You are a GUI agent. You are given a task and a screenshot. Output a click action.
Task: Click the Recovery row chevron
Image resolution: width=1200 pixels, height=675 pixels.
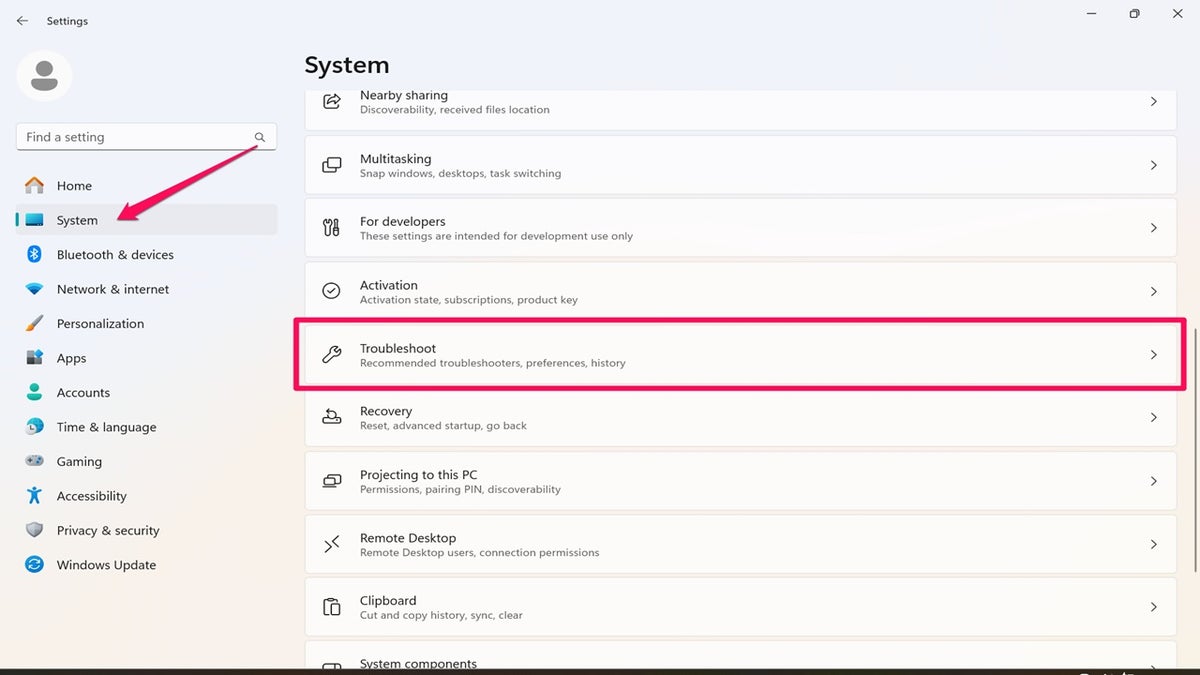(x=1153, y=418)
